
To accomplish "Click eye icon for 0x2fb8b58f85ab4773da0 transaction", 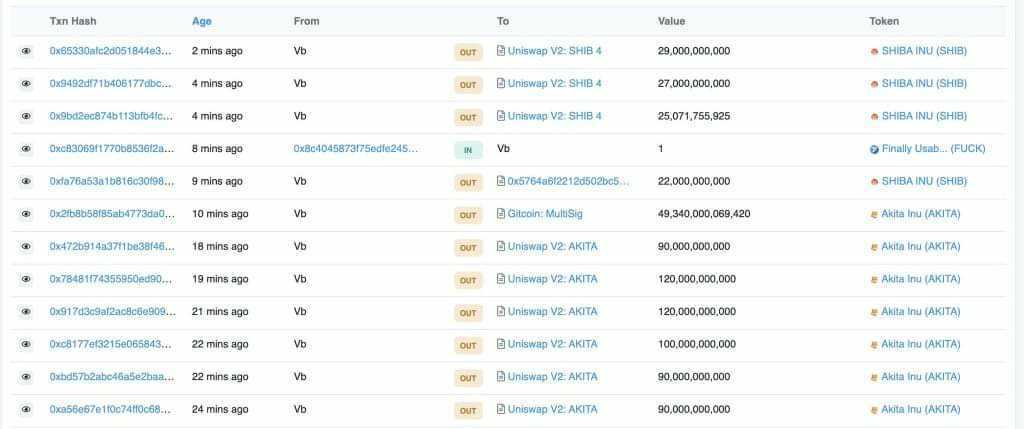I will pyautogui.click(x=26, y=214).
